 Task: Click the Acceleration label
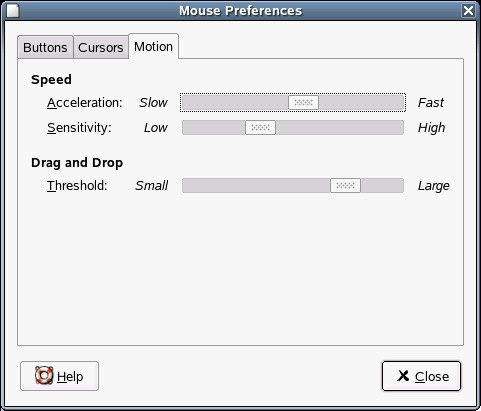click(85, 103)
